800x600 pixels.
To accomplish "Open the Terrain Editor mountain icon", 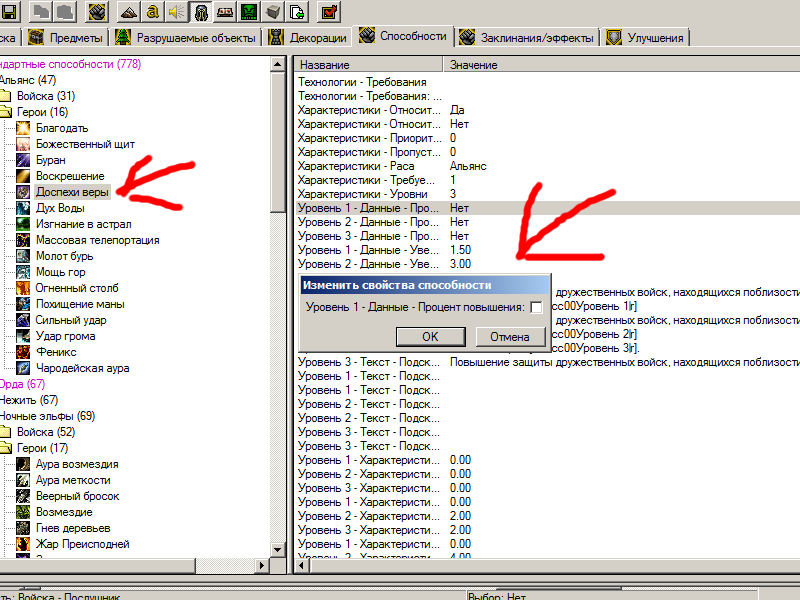I will (x=128, y=11).
